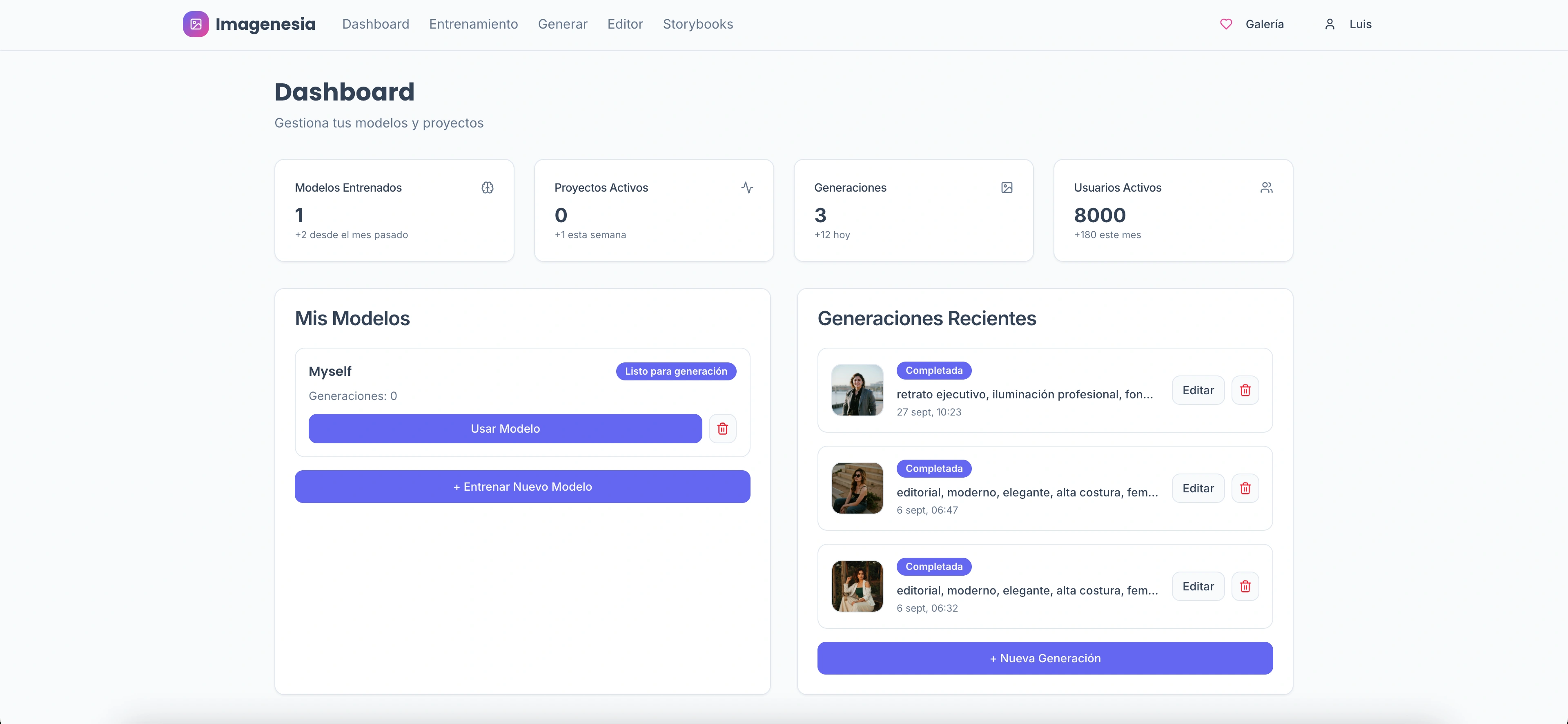Screen dimensions: 1568x724
Task: Click the Luis user profile icon
Action: click(x=1330, y=25)
